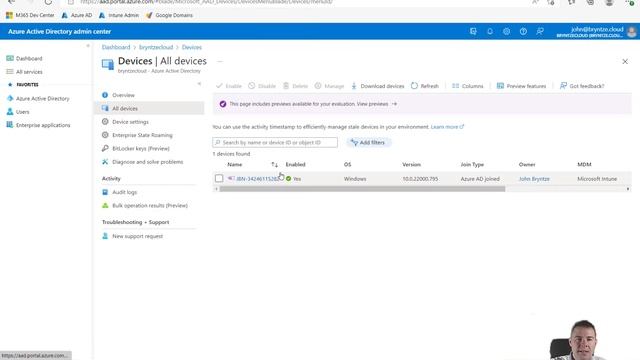Click the bryntzecloud breadcrumb link
Screen dimensions: 640x360
pos(156,47)
